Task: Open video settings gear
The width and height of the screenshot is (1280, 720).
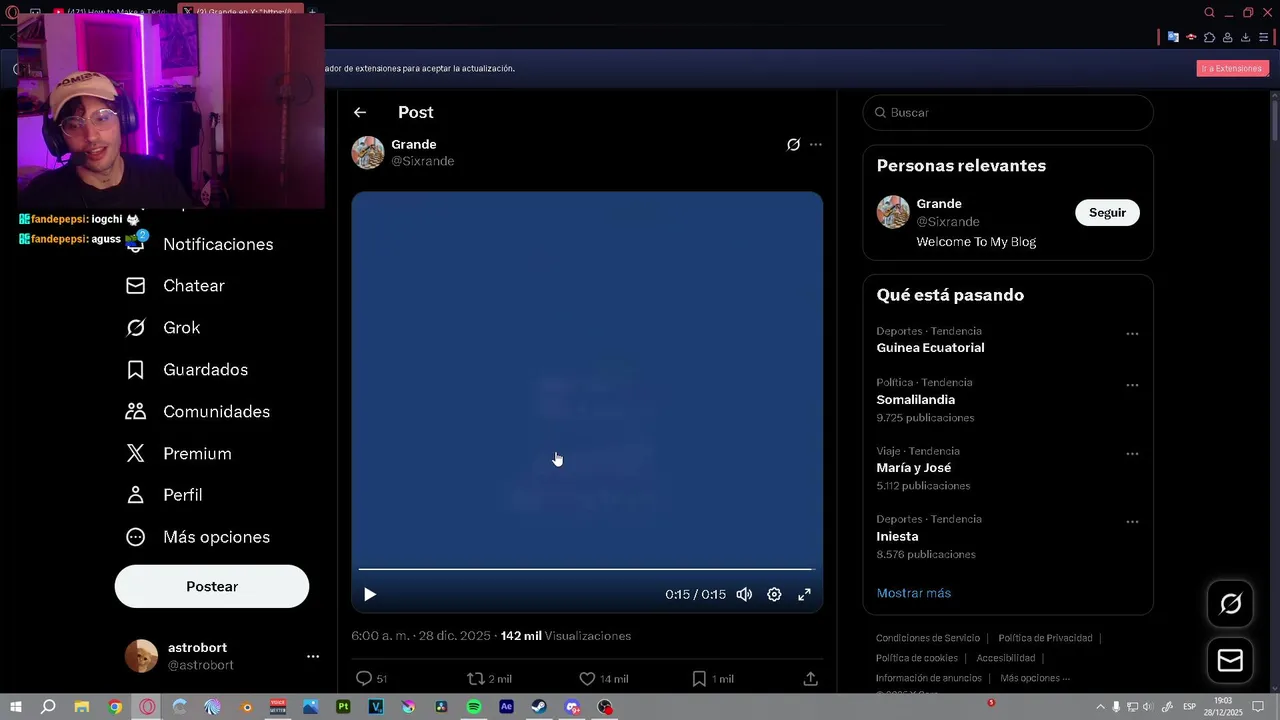Action: (774, 594)
